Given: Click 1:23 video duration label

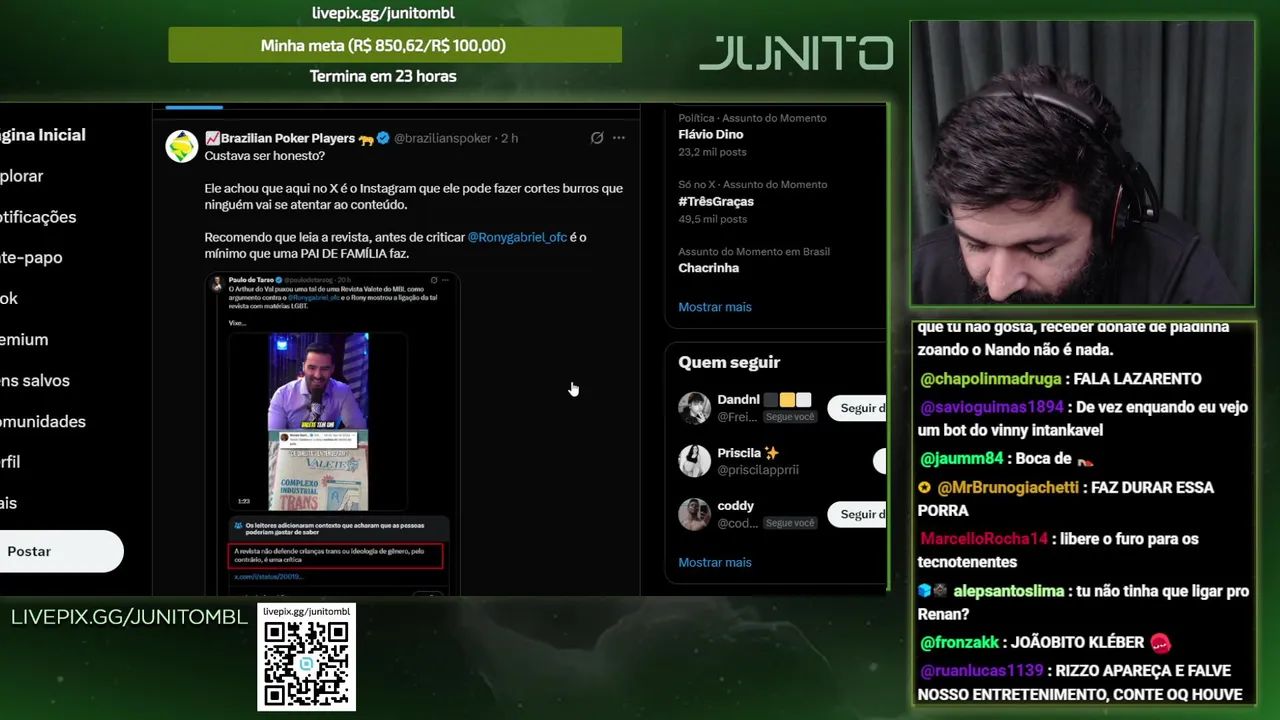Looking at the screenshot, I should coord(243,501).
